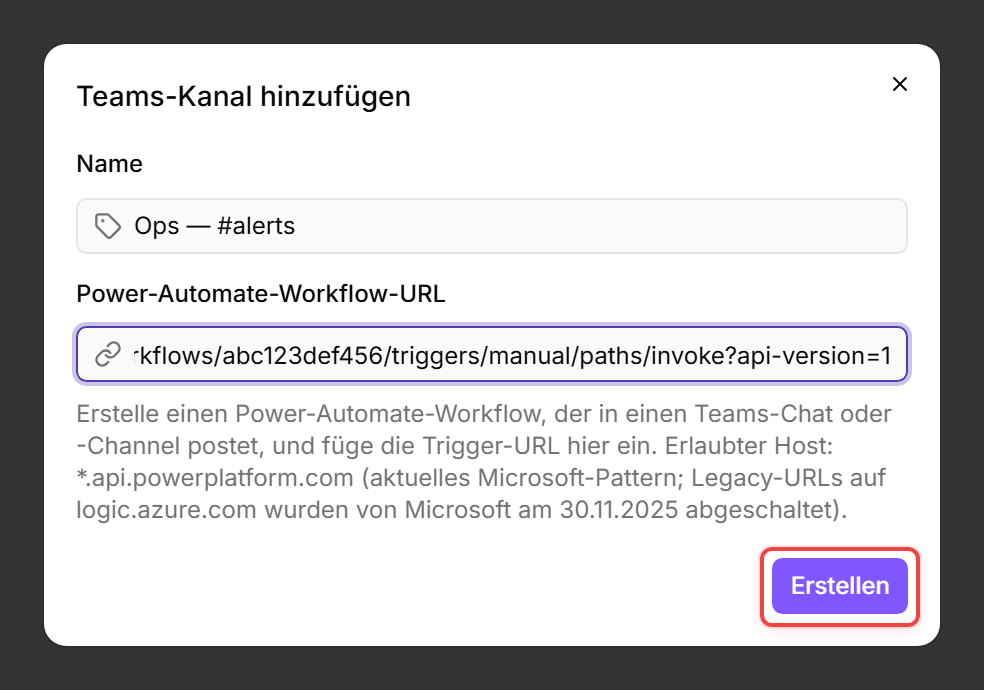Image resolution: width=984 pixels, height=690 pixels.
Task: Click the Erstellen button
Action: tap(840, 586)
